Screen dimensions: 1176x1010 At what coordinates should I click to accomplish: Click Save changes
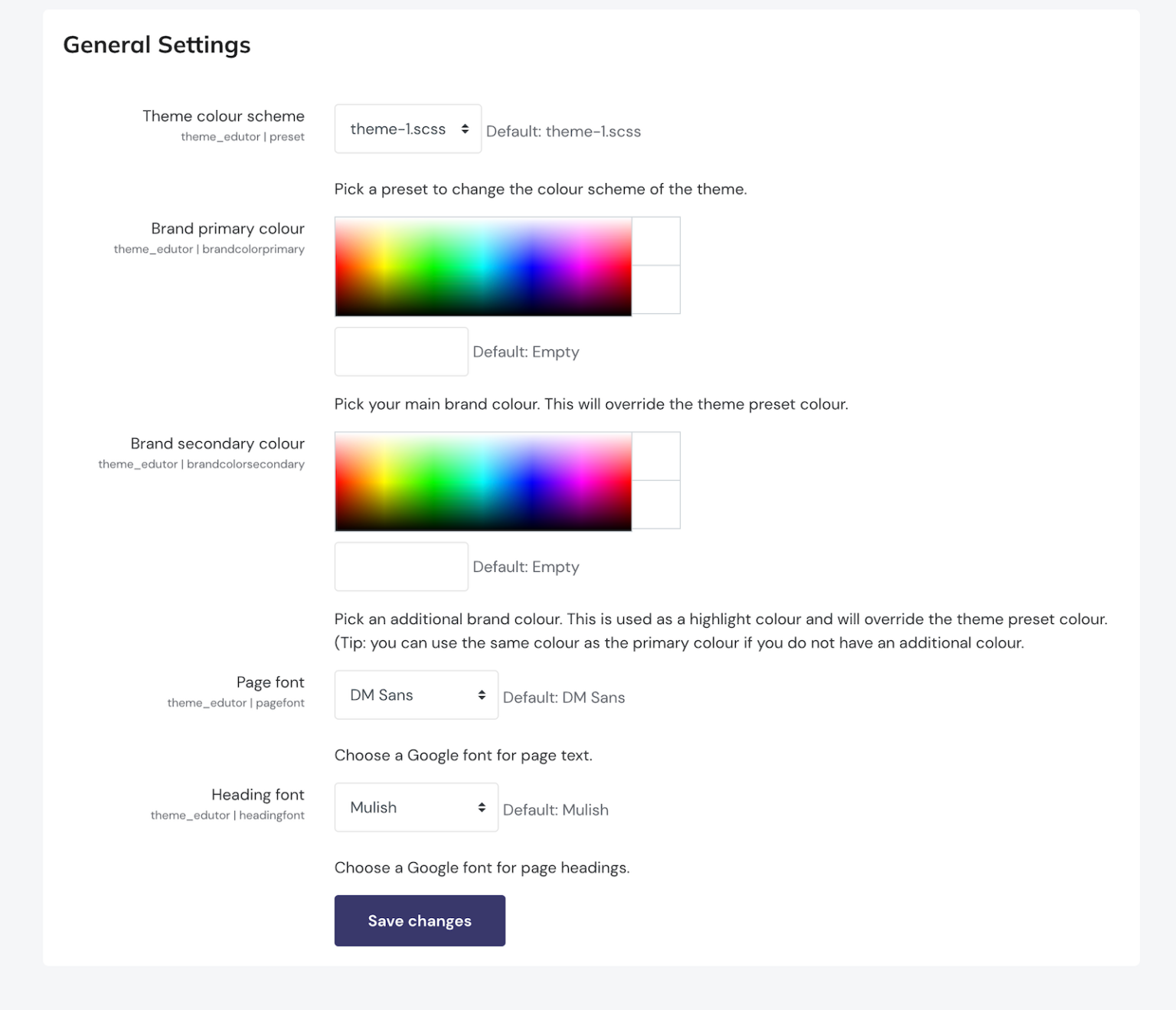click(x=420, y=920)
